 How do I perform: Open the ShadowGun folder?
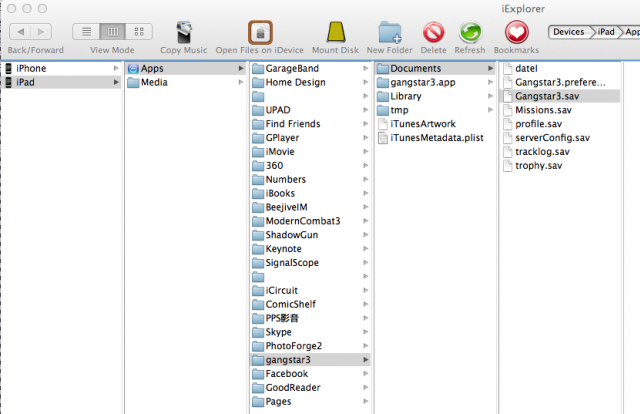click(310, 235)
